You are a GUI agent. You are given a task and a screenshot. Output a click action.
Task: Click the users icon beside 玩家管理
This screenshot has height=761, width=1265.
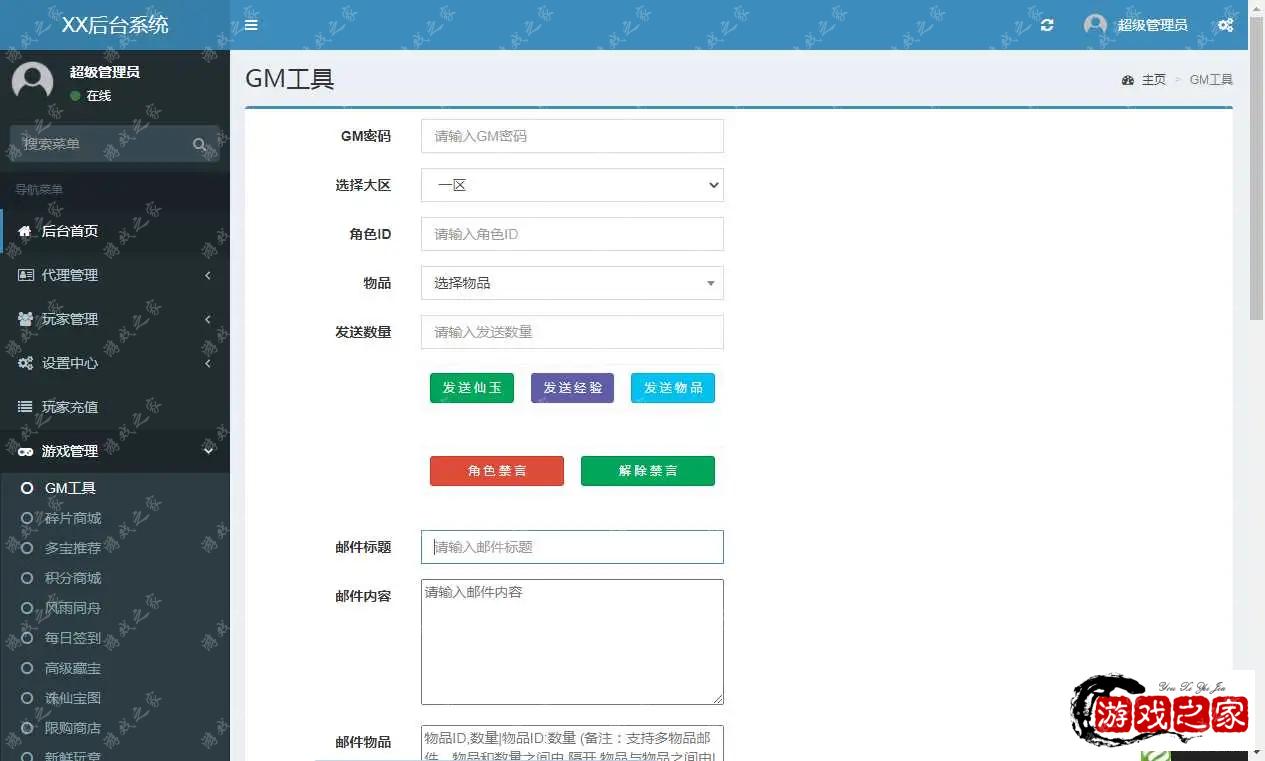coord(26,319)
